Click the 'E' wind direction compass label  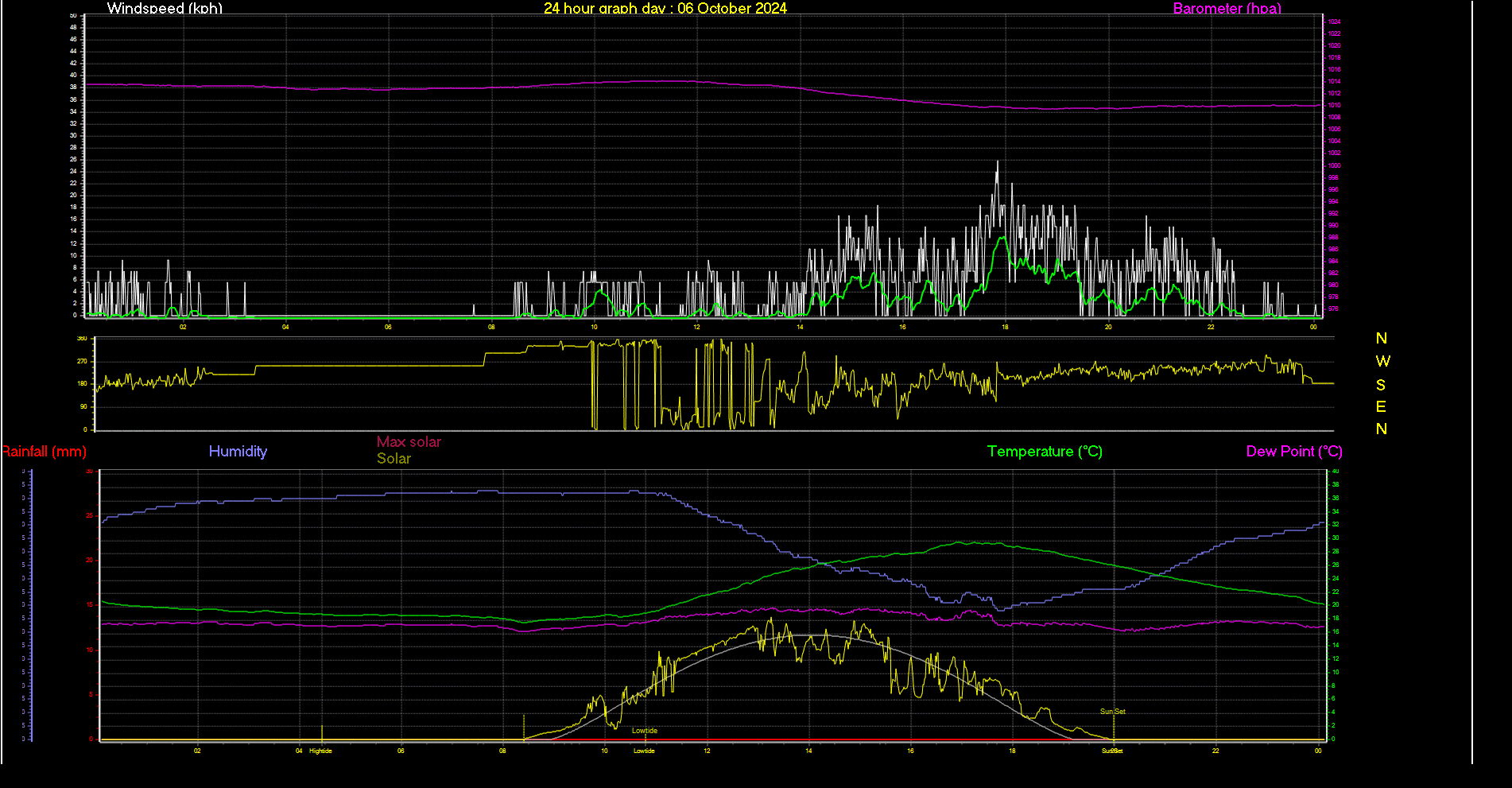[x=1381, y=407]
